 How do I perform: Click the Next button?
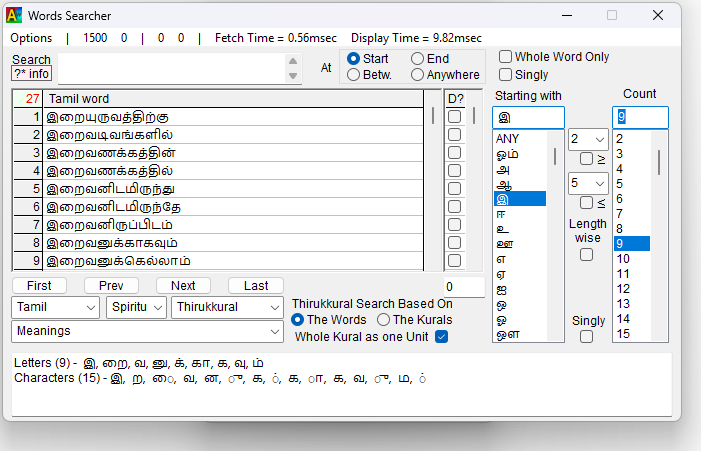pos(183,286)
